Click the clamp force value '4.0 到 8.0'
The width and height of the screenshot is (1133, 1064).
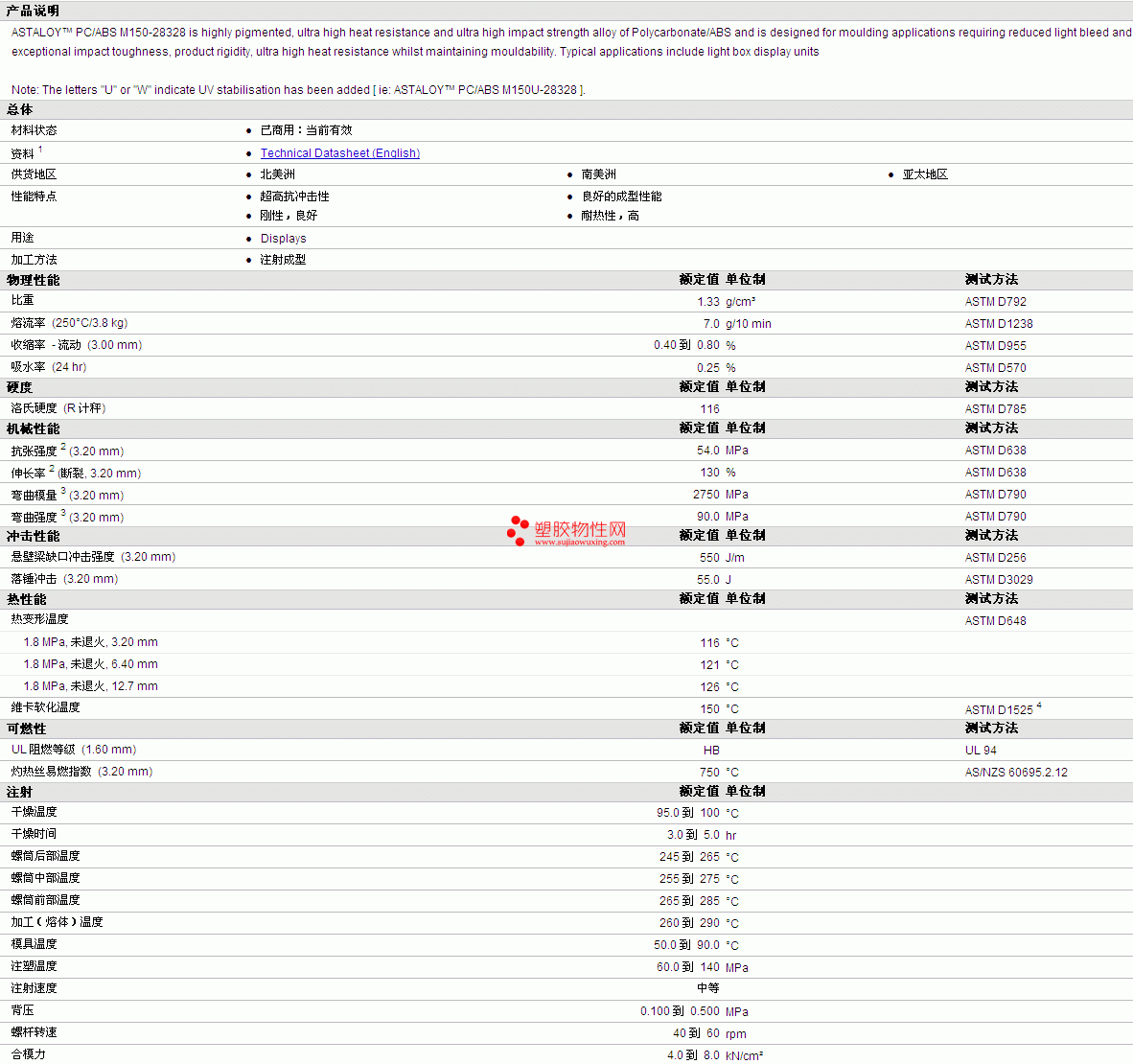point(693,1055)
